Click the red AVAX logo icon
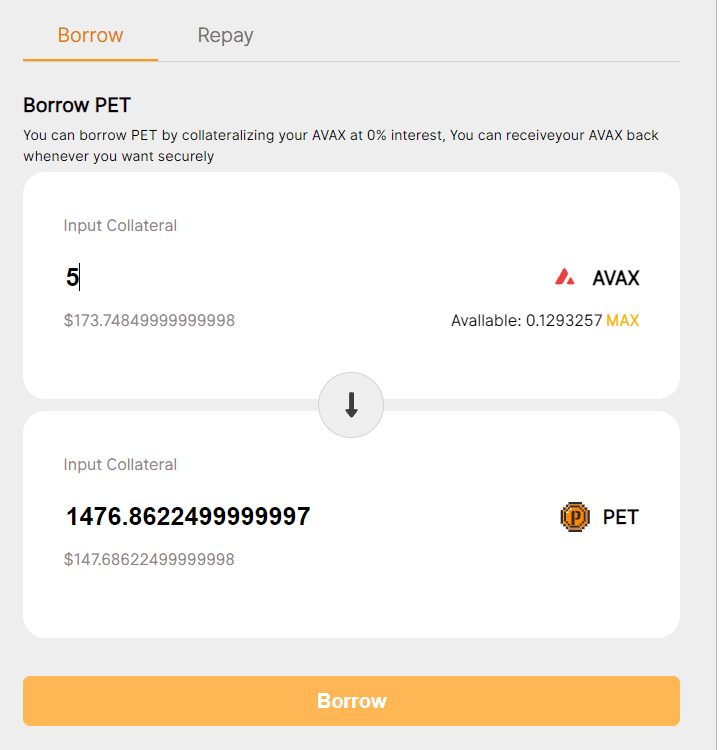723x750 pixels. click(x=565, y=277)
